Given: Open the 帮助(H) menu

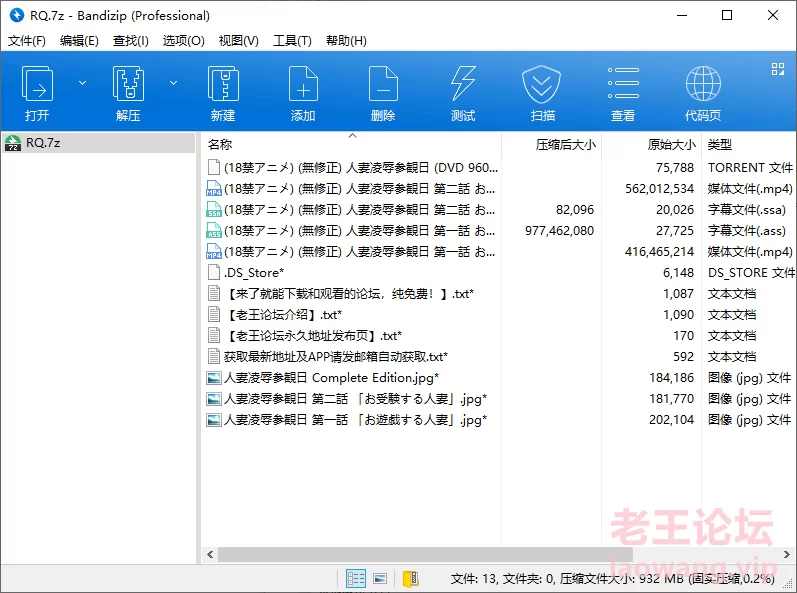Looking at the screenshot, I should 346,41.
